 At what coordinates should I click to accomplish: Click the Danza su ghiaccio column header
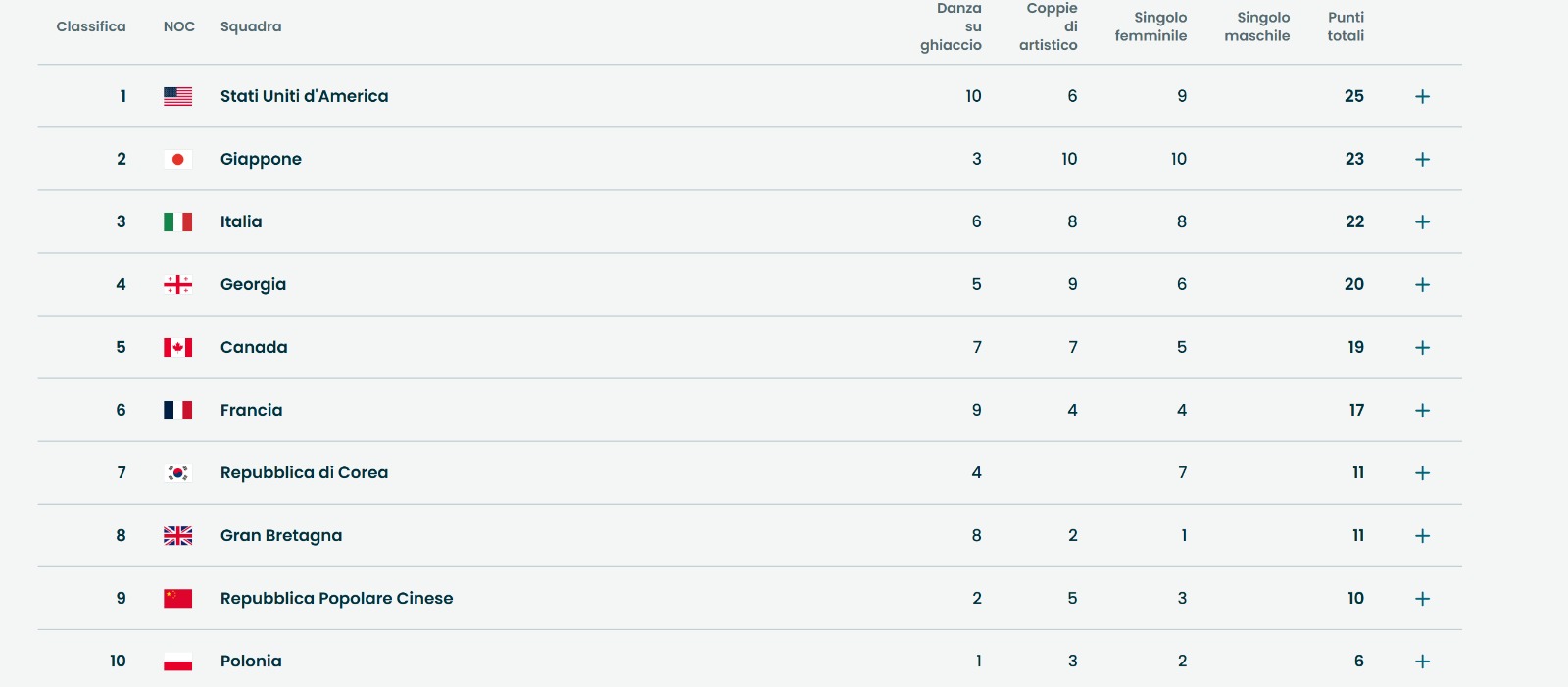pos(952,26)
